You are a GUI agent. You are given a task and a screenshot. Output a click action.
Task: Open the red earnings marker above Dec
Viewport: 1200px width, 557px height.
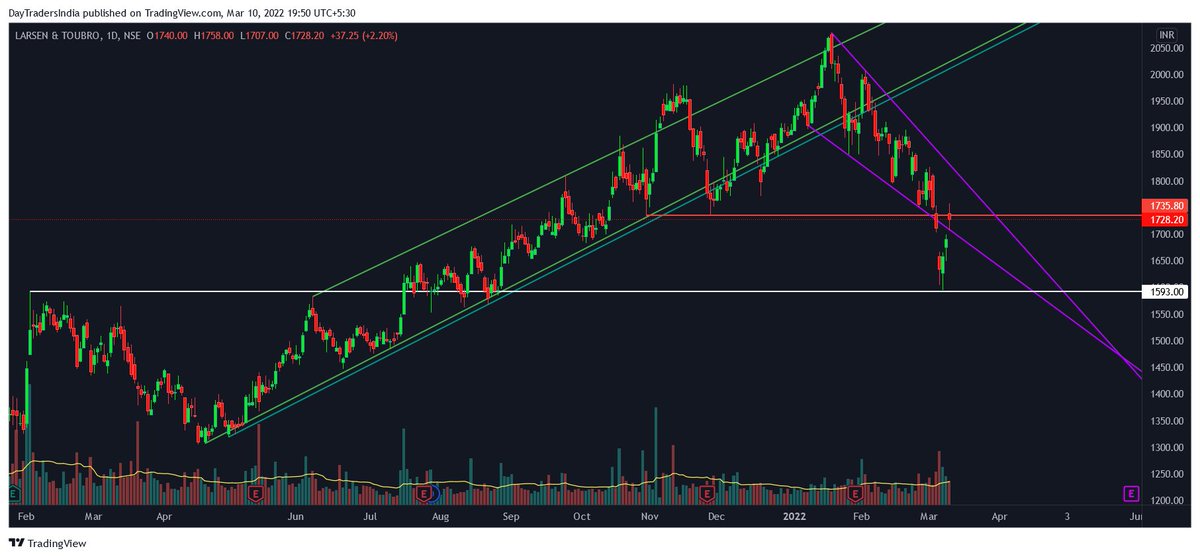709,493
